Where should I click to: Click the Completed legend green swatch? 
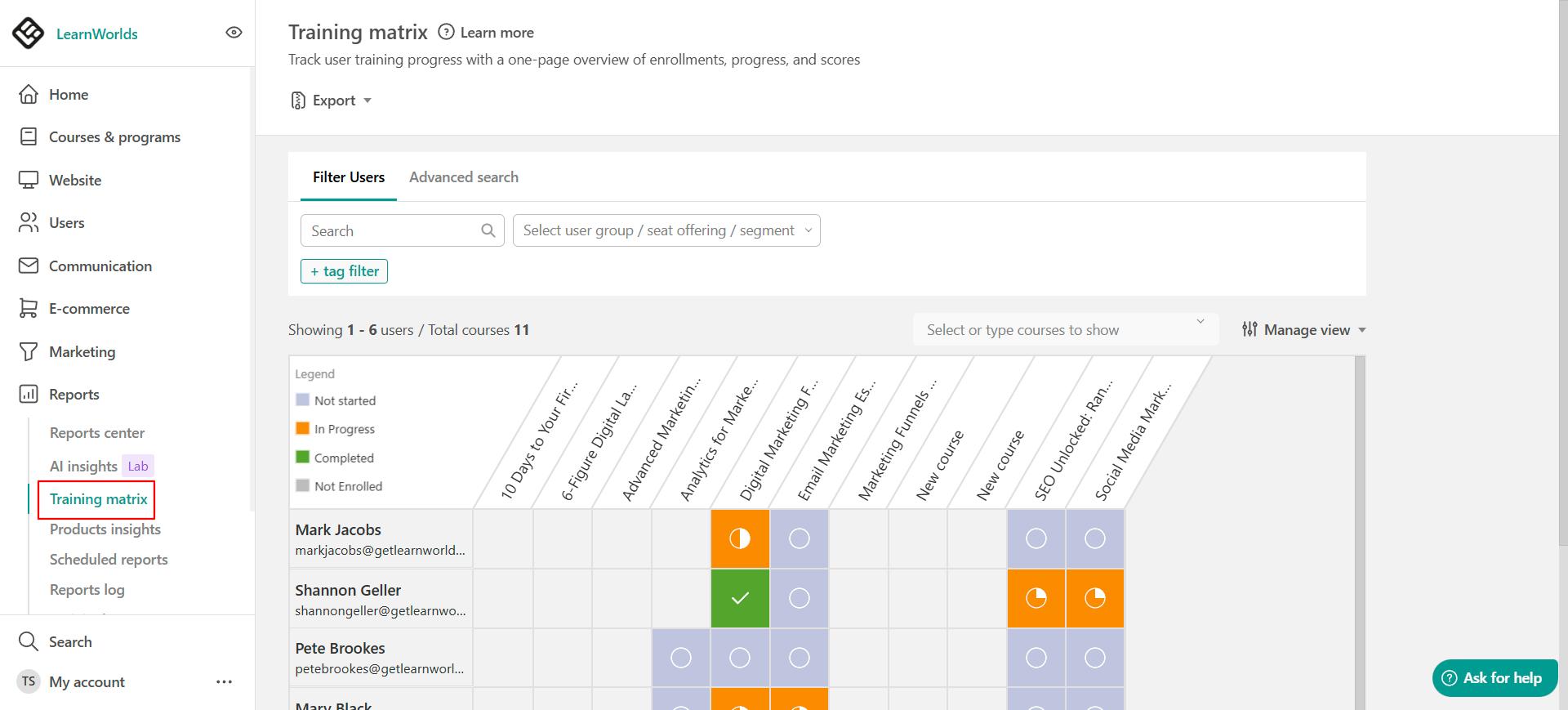pos(303,457)
